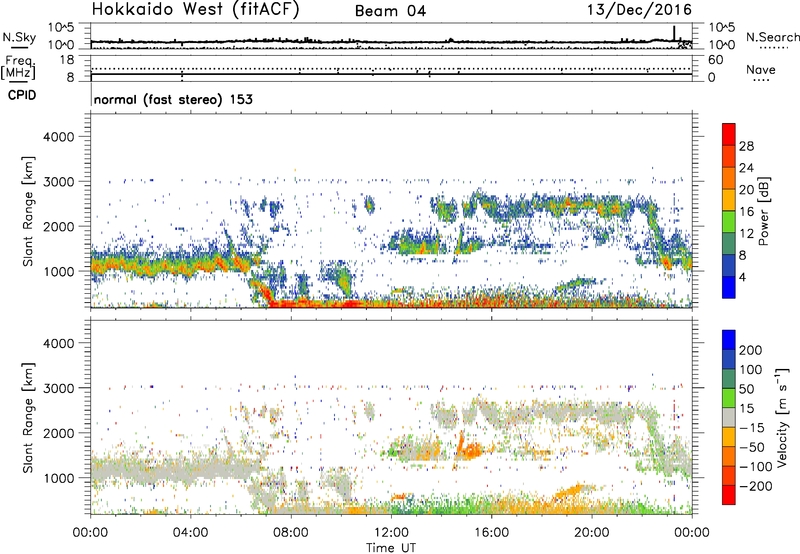Pick the Power colorbar segment between 20 and 24
The height and width of the screenshot is (554, 800).
point(729,178)
